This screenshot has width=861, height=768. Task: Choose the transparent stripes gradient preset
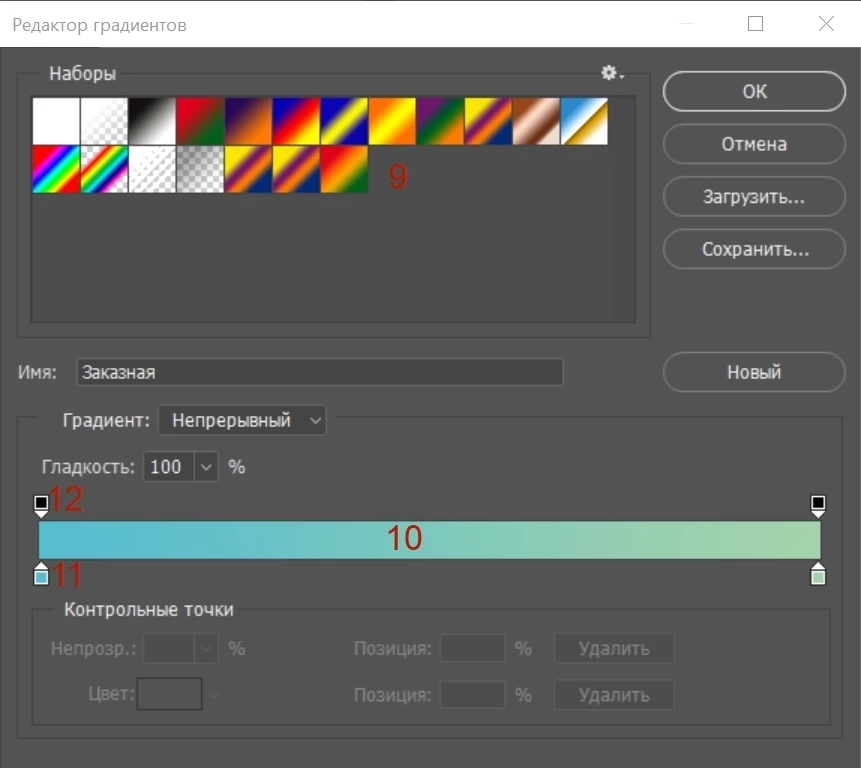152,169
